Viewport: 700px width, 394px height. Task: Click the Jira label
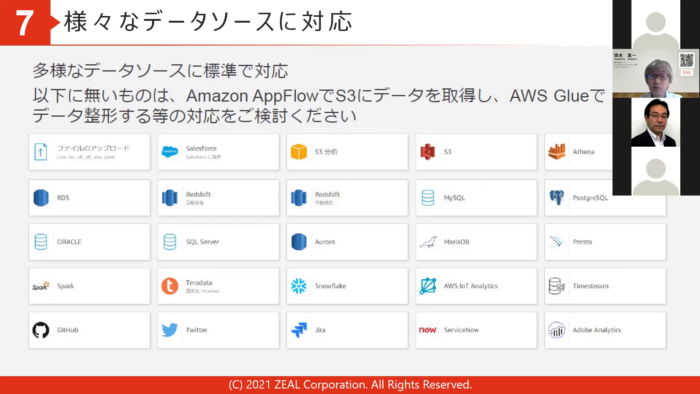click(x=321, y=330)
